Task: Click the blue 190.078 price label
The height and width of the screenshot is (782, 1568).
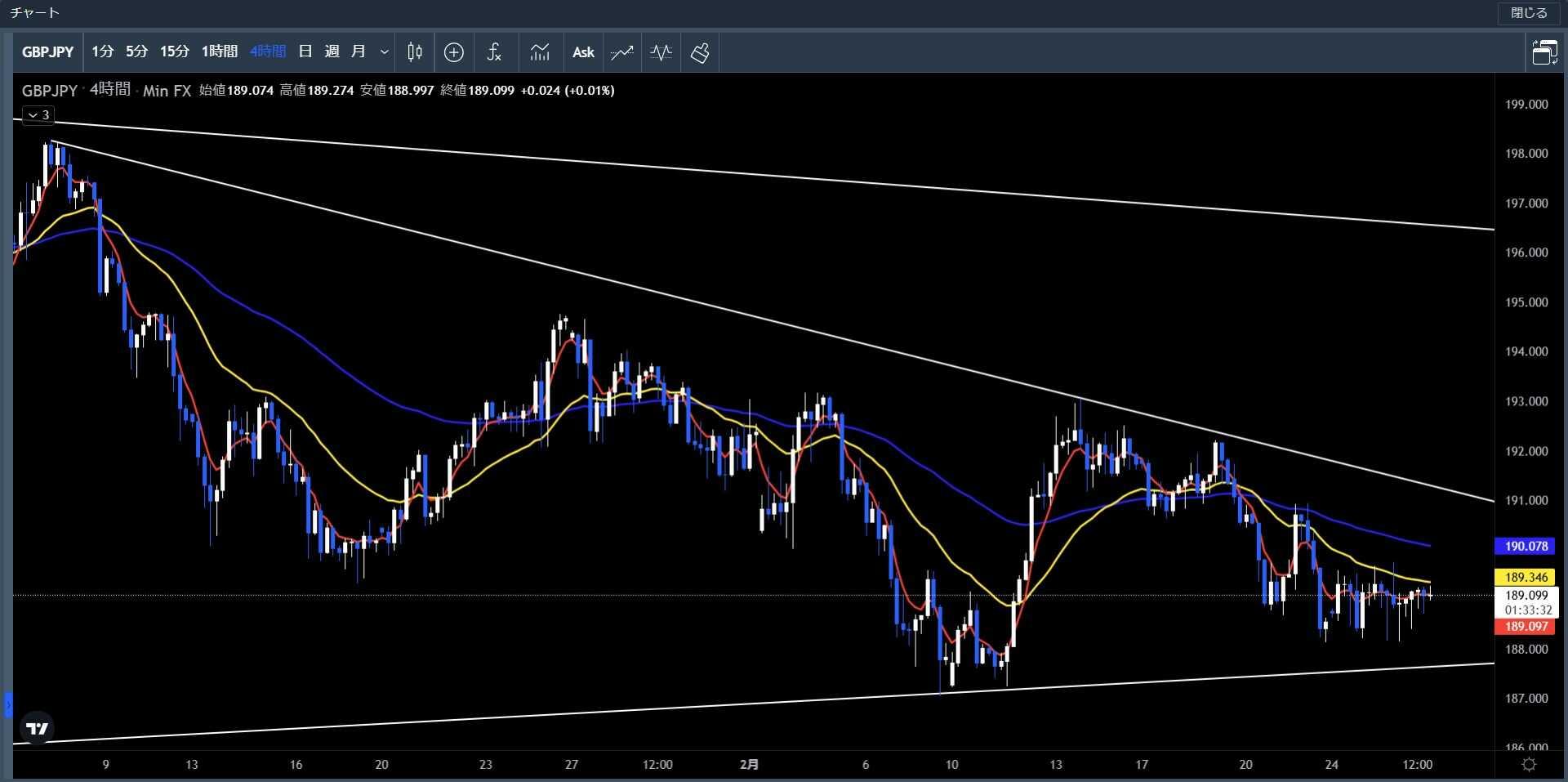Action: click(x=1526, y=546)
